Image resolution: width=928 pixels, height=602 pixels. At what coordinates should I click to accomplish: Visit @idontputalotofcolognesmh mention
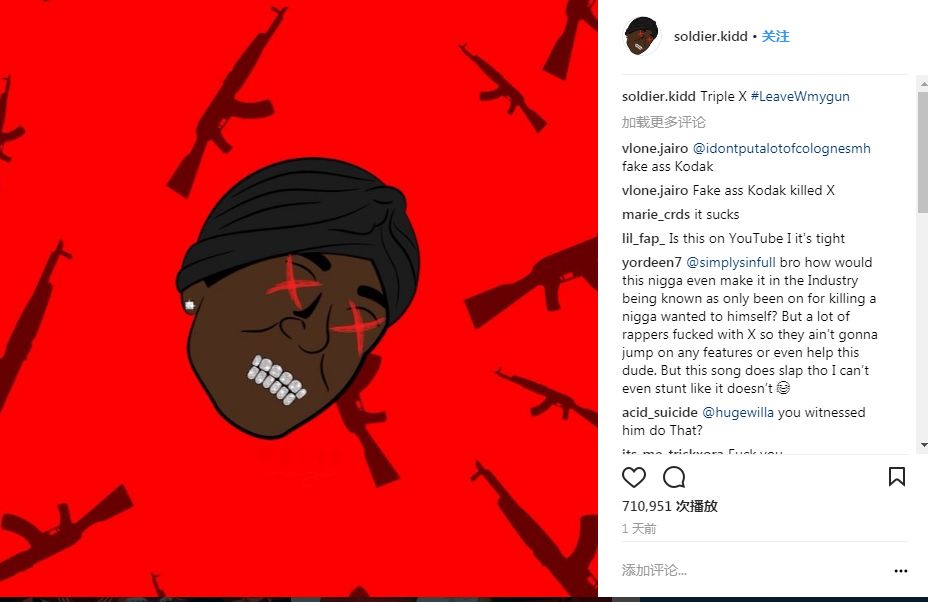point(781,149)
